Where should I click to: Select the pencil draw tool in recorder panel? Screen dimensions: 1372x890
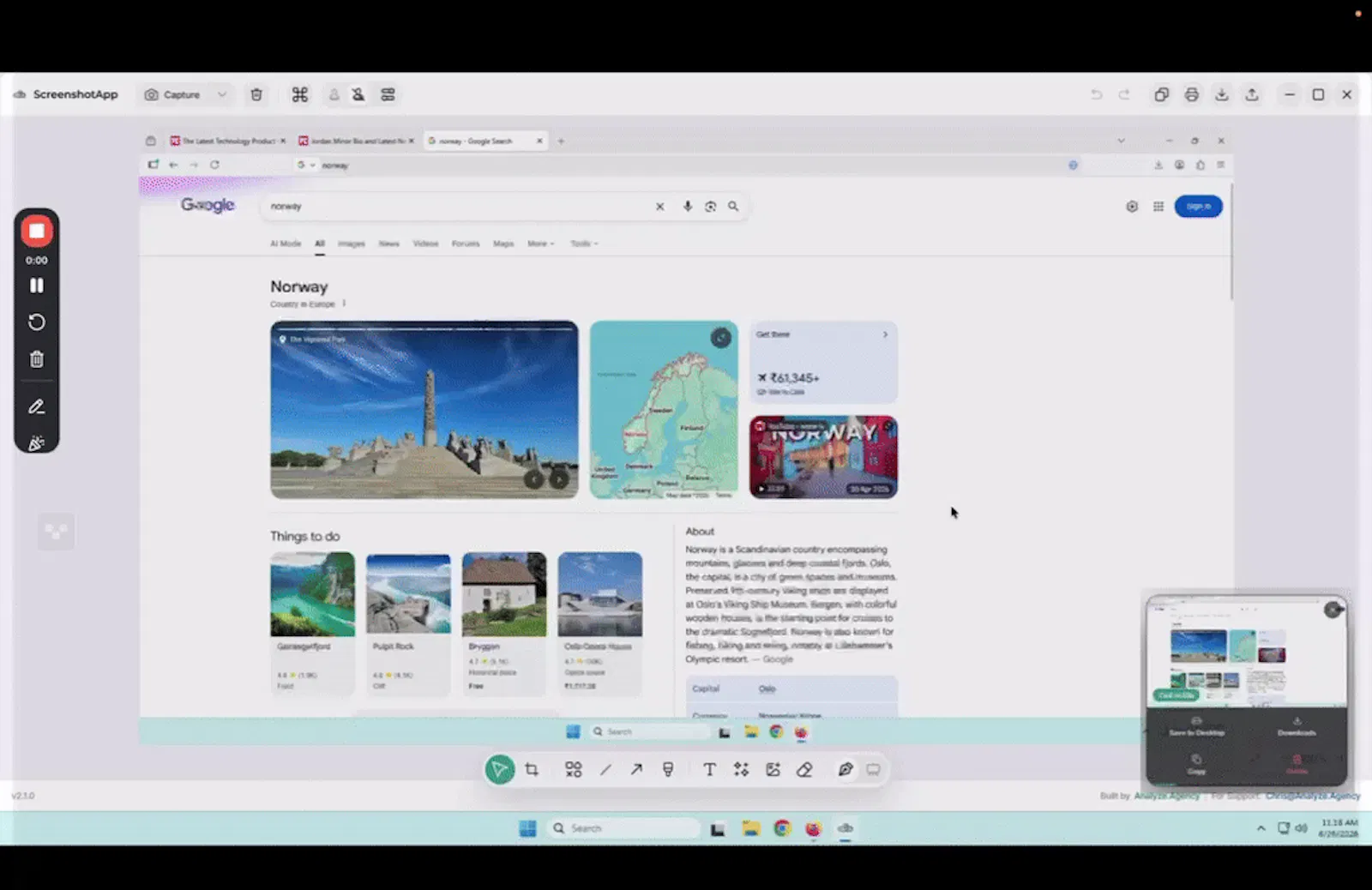coord(37,407)
